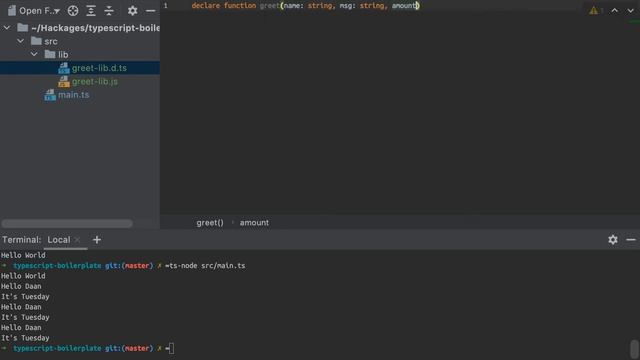Open main.ts file
640x360 pixels.
tap(73, 95)
